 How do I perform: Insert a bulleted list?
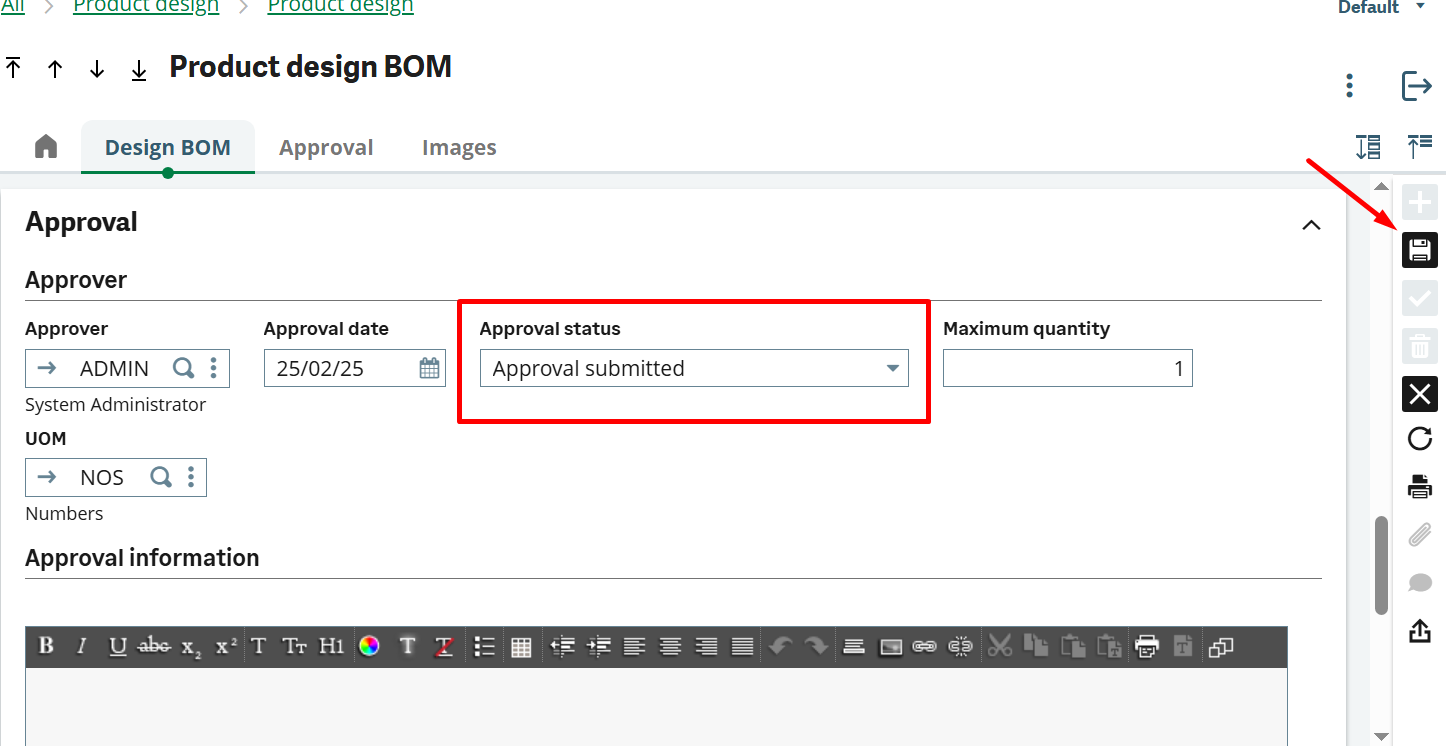(485, 647)
